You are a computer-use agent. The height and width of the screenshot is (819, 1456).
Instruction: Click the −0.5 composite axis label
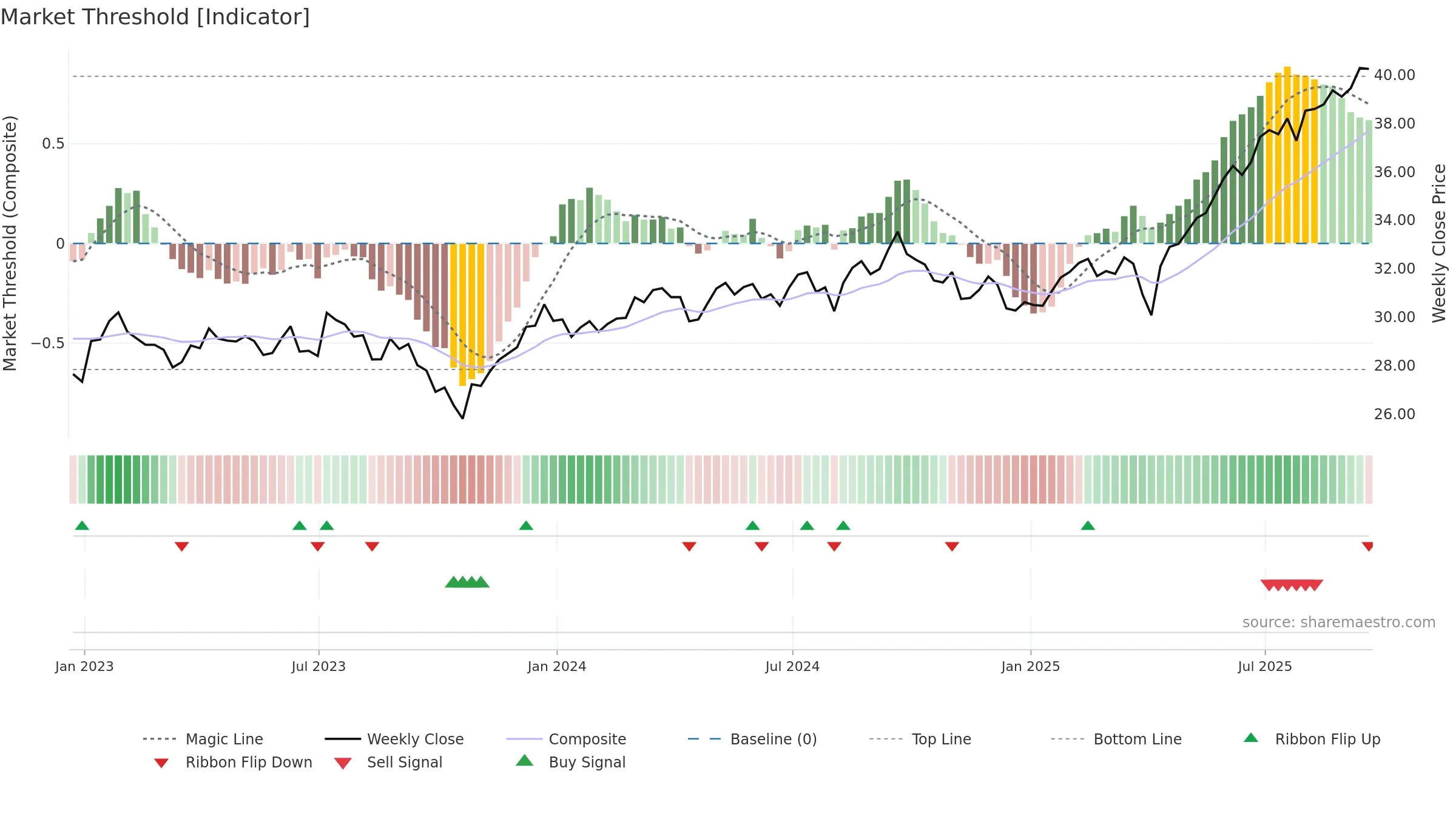48,343
